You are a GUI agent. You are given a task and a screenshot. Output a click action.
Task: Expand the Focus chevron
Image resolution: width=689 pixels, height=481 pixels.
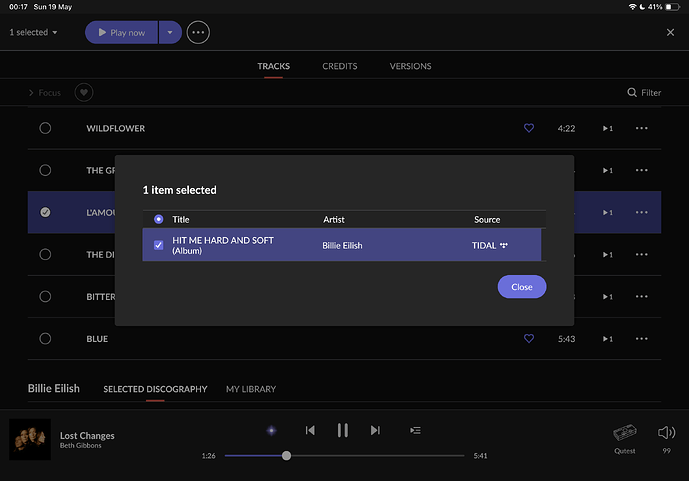pyautogui.click(x=31, y=93)
